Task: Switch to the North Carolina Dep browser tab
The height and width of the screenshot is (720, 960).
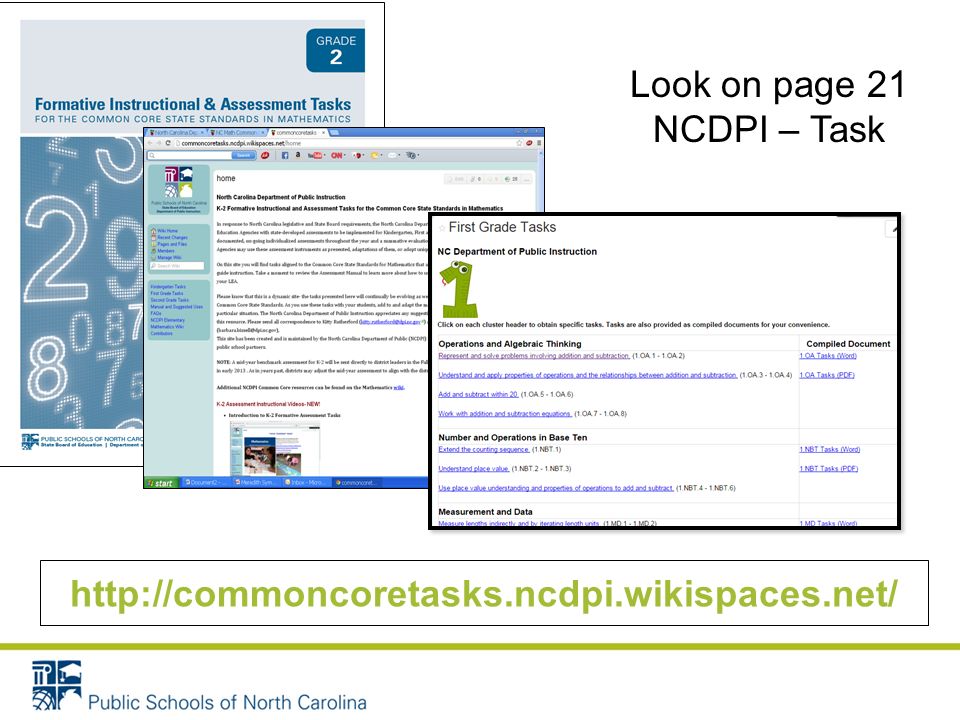Action: [176, 132]
